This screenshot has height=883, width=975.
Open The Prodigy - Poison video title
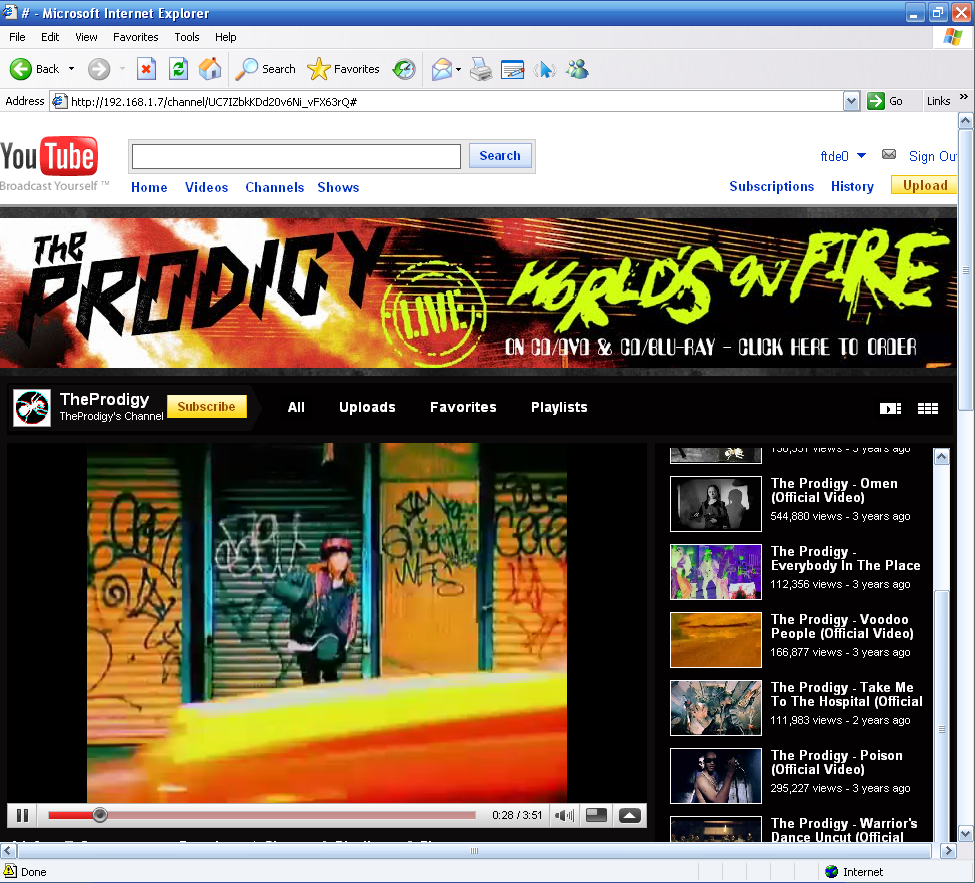pyautogui.click(x=836, y=762)
